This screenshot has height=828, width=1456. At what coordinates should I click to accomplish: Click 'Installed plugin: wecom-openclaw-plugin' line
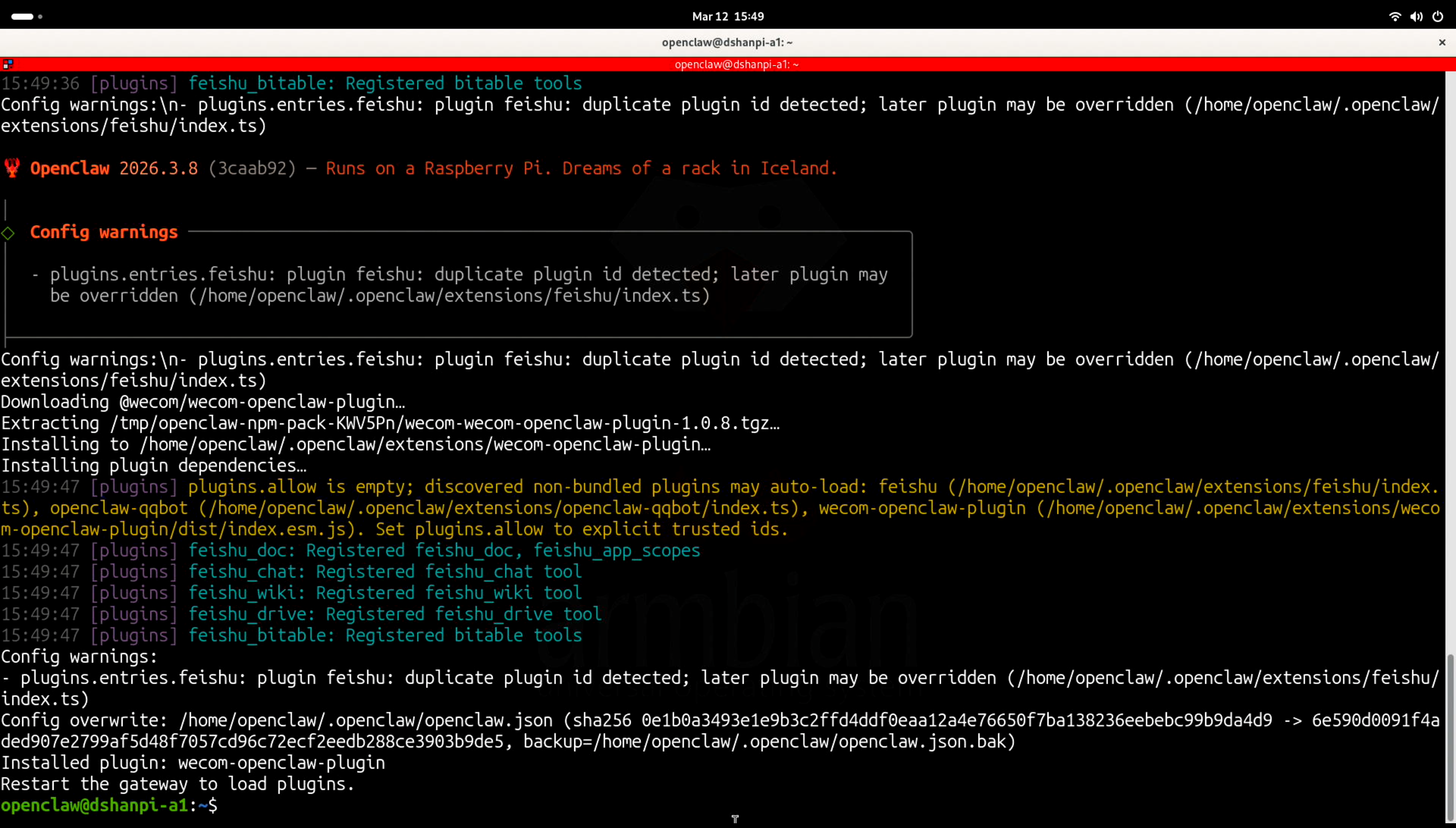click(x=193, y=763)
